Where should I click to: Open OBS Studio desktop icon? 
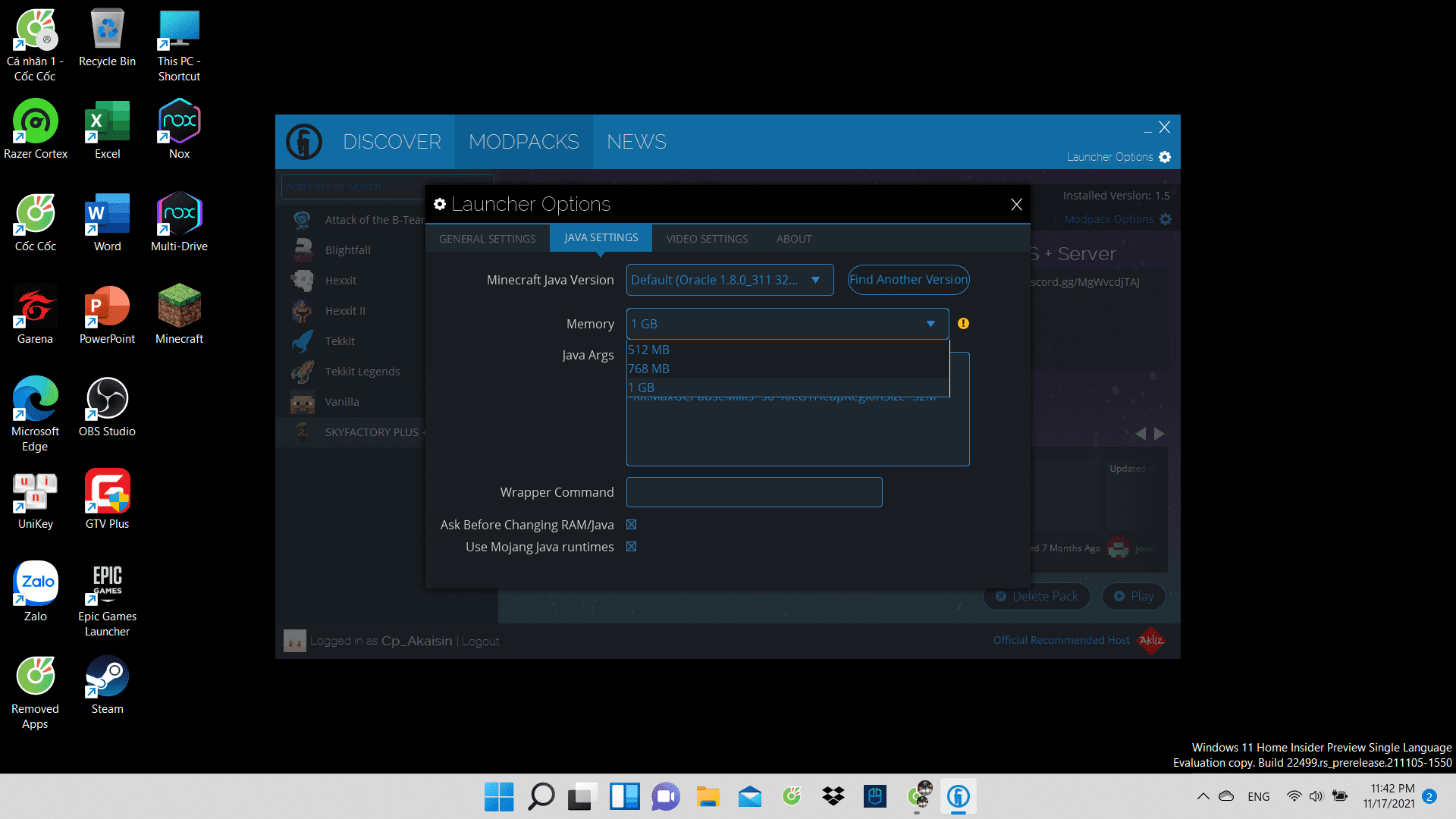[107, 399]
